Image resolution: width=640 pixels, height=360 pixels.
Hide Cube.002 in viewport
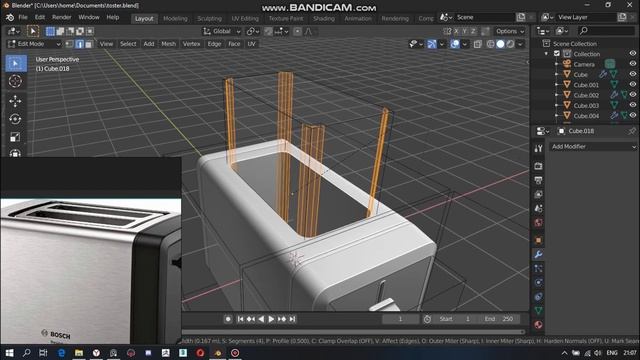coord(633,94)
